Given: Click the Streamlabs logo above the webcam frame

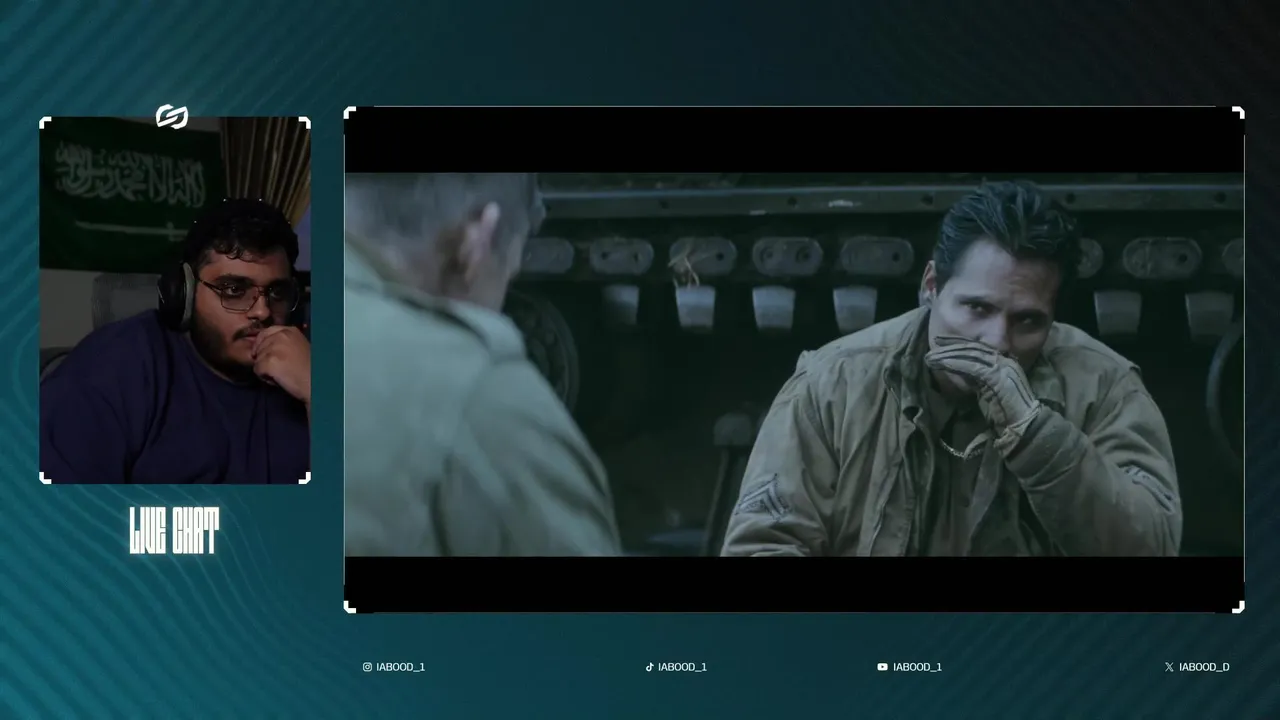Looking at the screenshot, I should 172,117.
